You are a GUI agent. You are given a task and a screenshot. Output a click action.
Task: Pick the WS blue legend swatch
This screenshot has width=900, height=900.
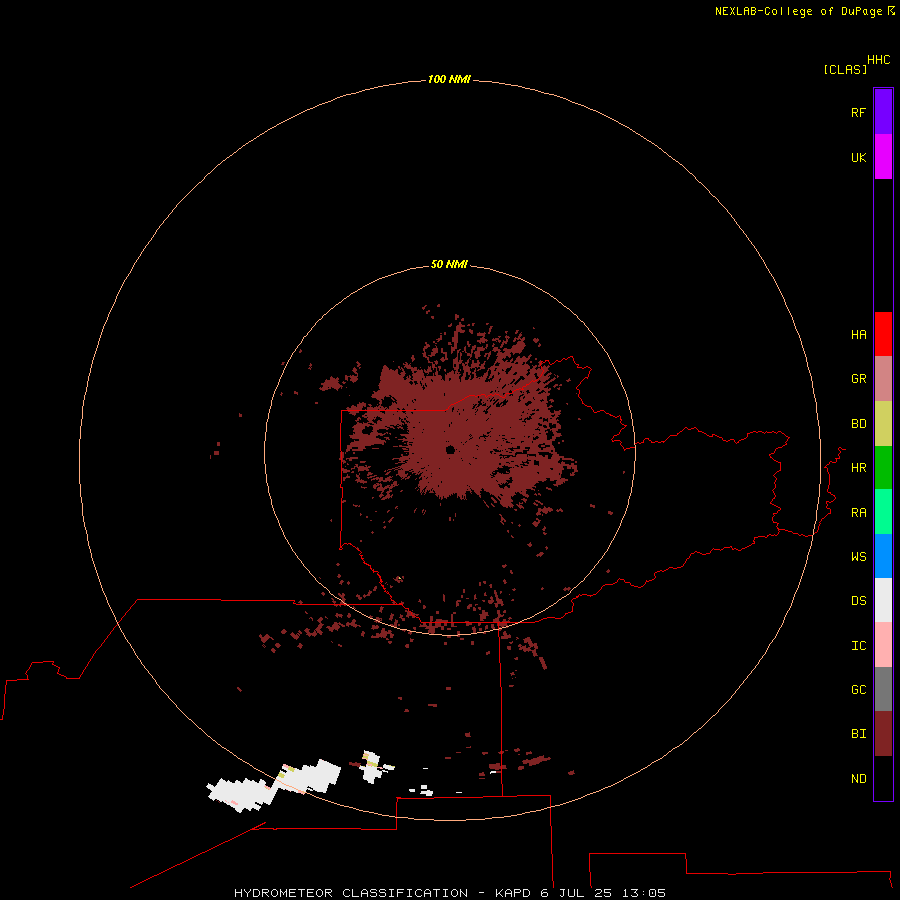tap(883, 556)
